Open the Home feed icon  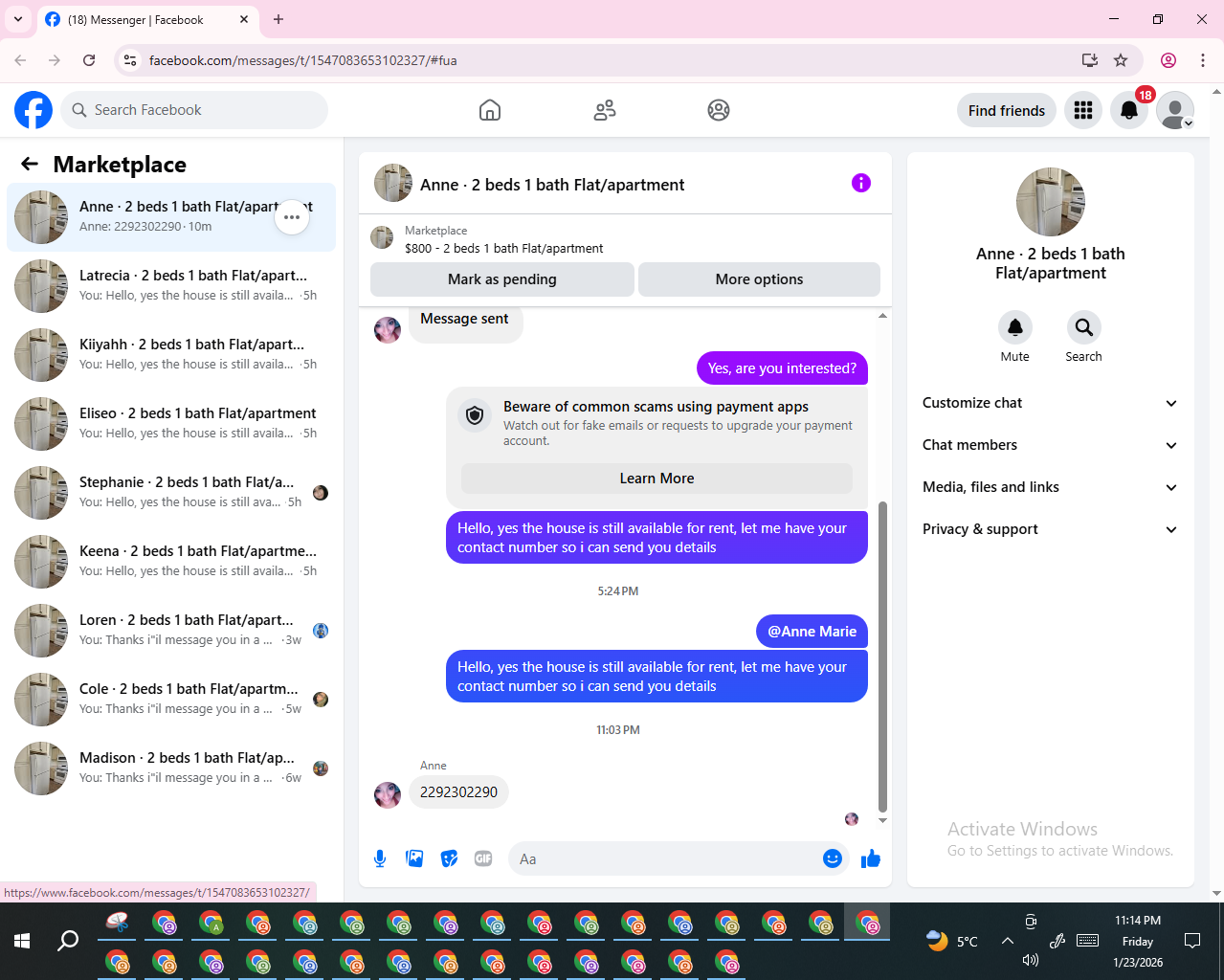click(490, 110)
